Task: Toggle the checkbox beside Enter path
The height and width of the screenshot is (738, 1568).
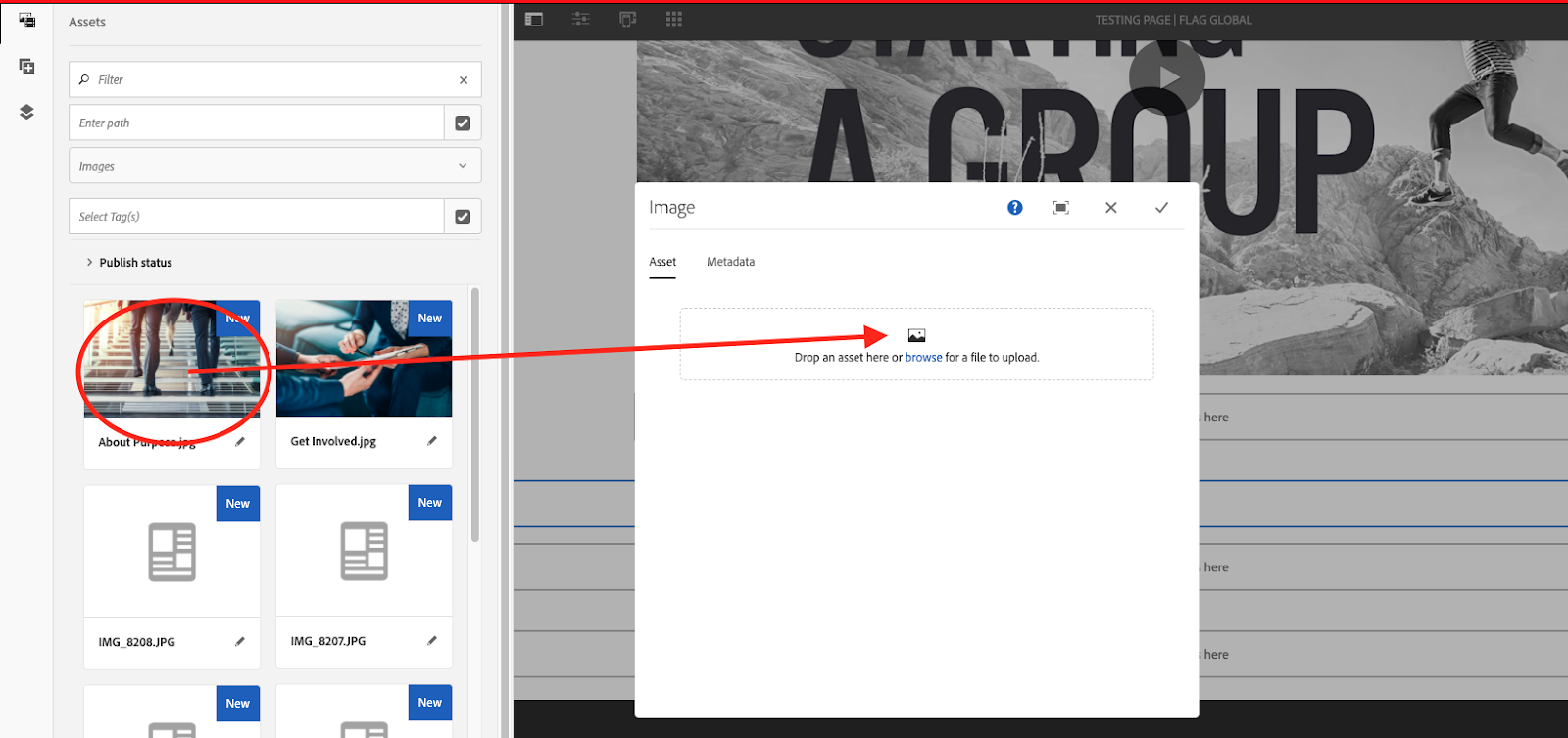Action: 463,123
